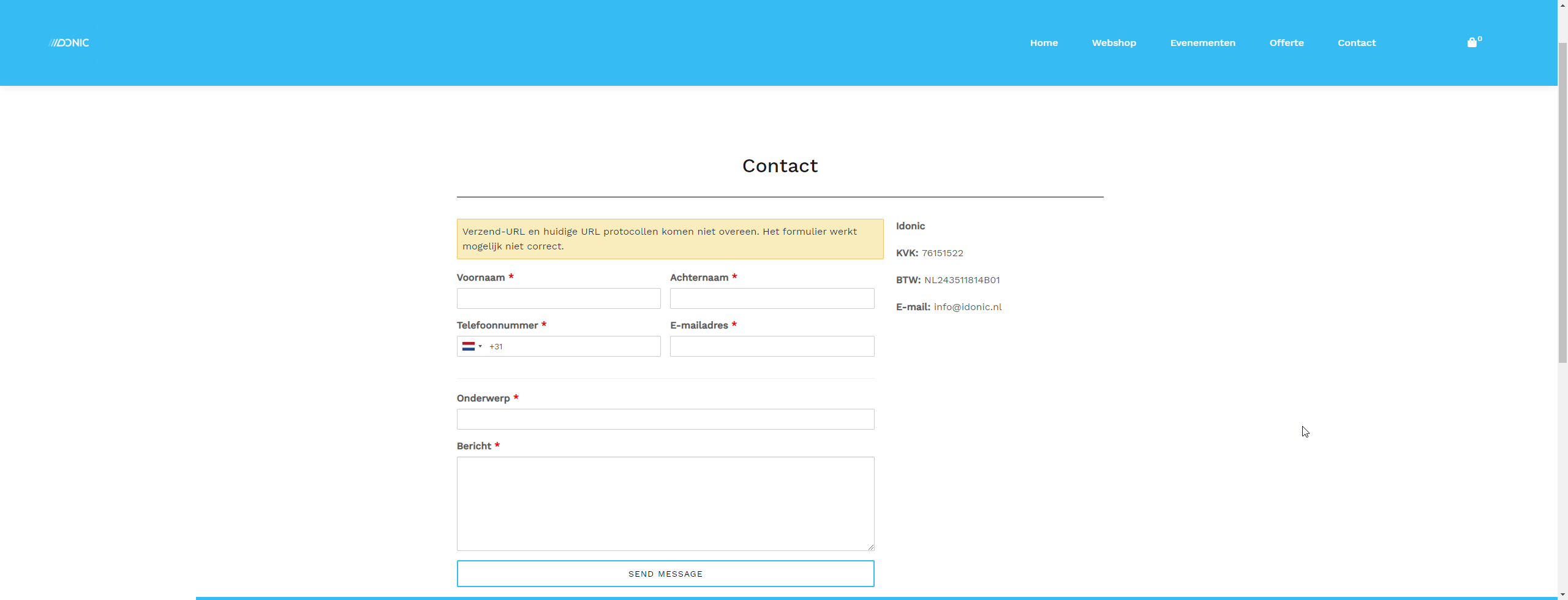1568x600 pixels.
Task: Click the vertical page scrollbar thumb
Action: pyautogui.click(x=1562, y=202)
